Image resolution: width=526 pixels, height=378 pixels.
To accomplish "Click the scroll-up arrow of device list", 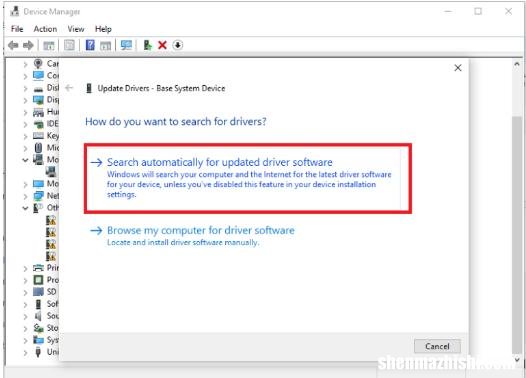I will [517, 64].
